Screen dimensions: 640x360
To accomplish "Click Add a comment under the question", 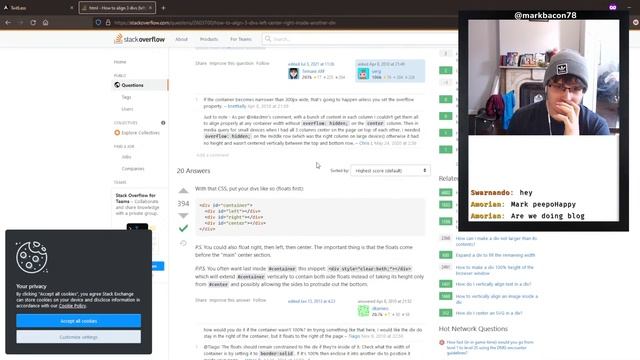I will 212,155.
